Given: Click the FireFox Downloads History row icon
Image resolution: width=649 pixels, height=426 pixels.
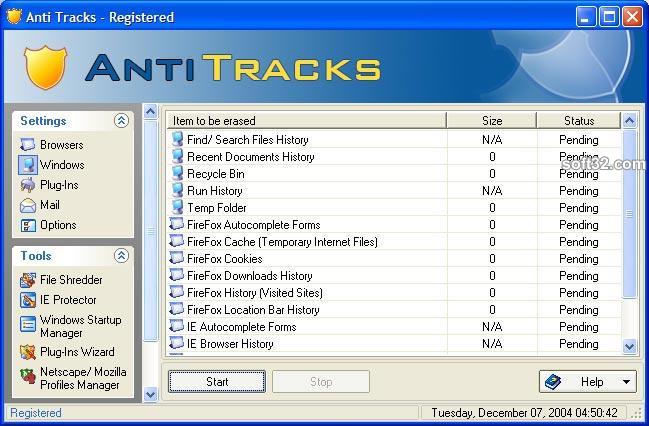Looking at the screenshot, I should click(177, 275).
